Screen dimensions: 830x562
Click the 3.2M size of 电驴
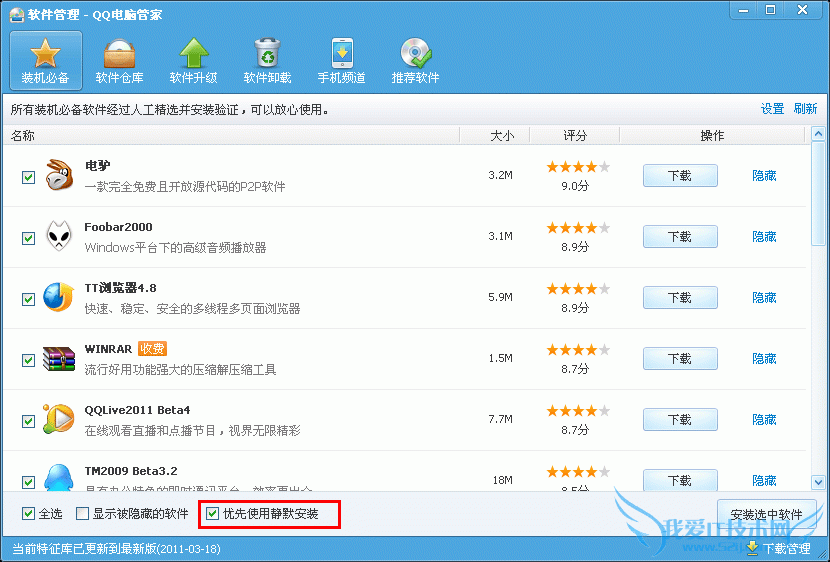500,175
